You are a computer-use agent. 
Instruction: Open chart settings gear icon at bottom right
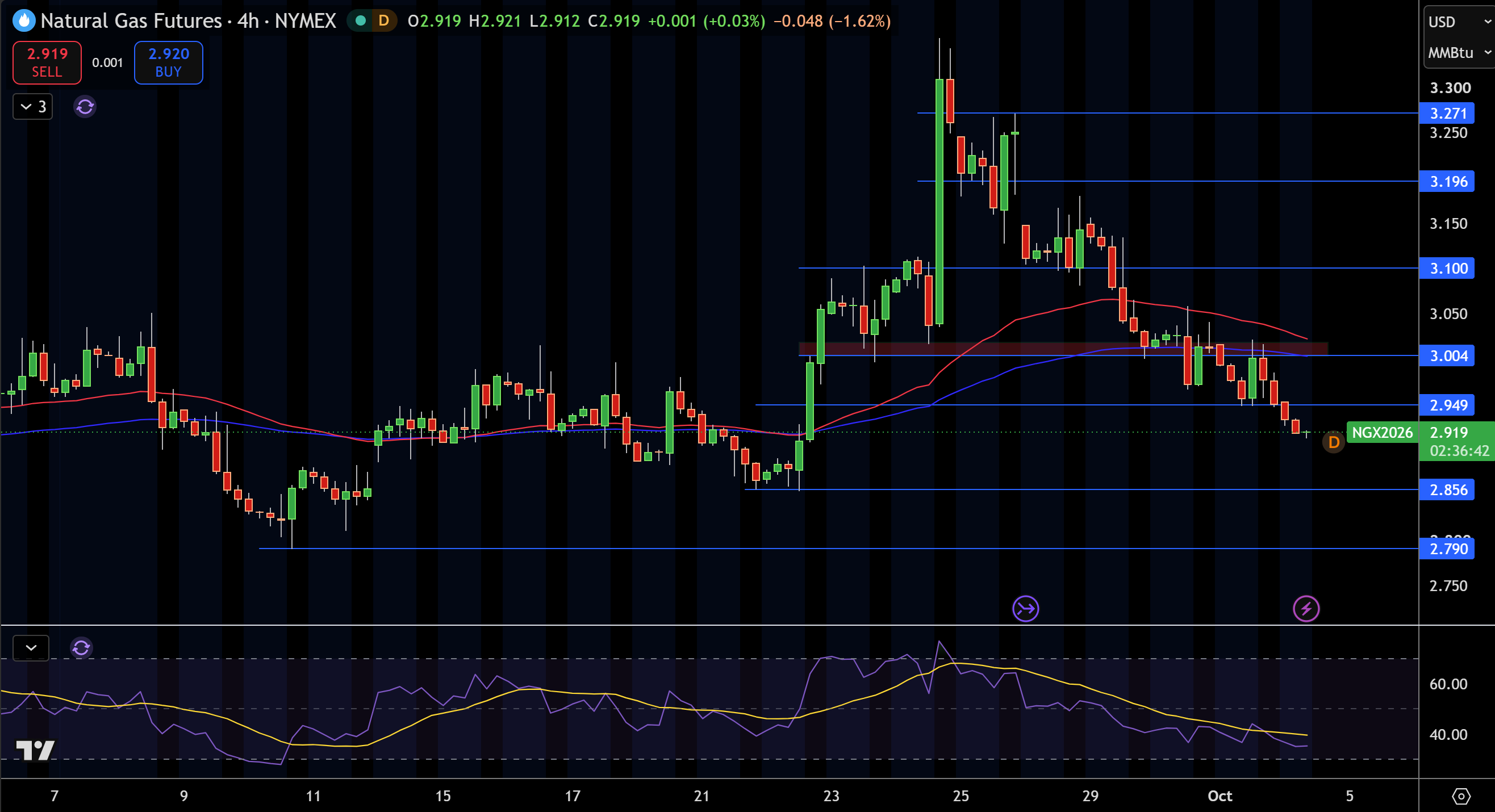1461,796
